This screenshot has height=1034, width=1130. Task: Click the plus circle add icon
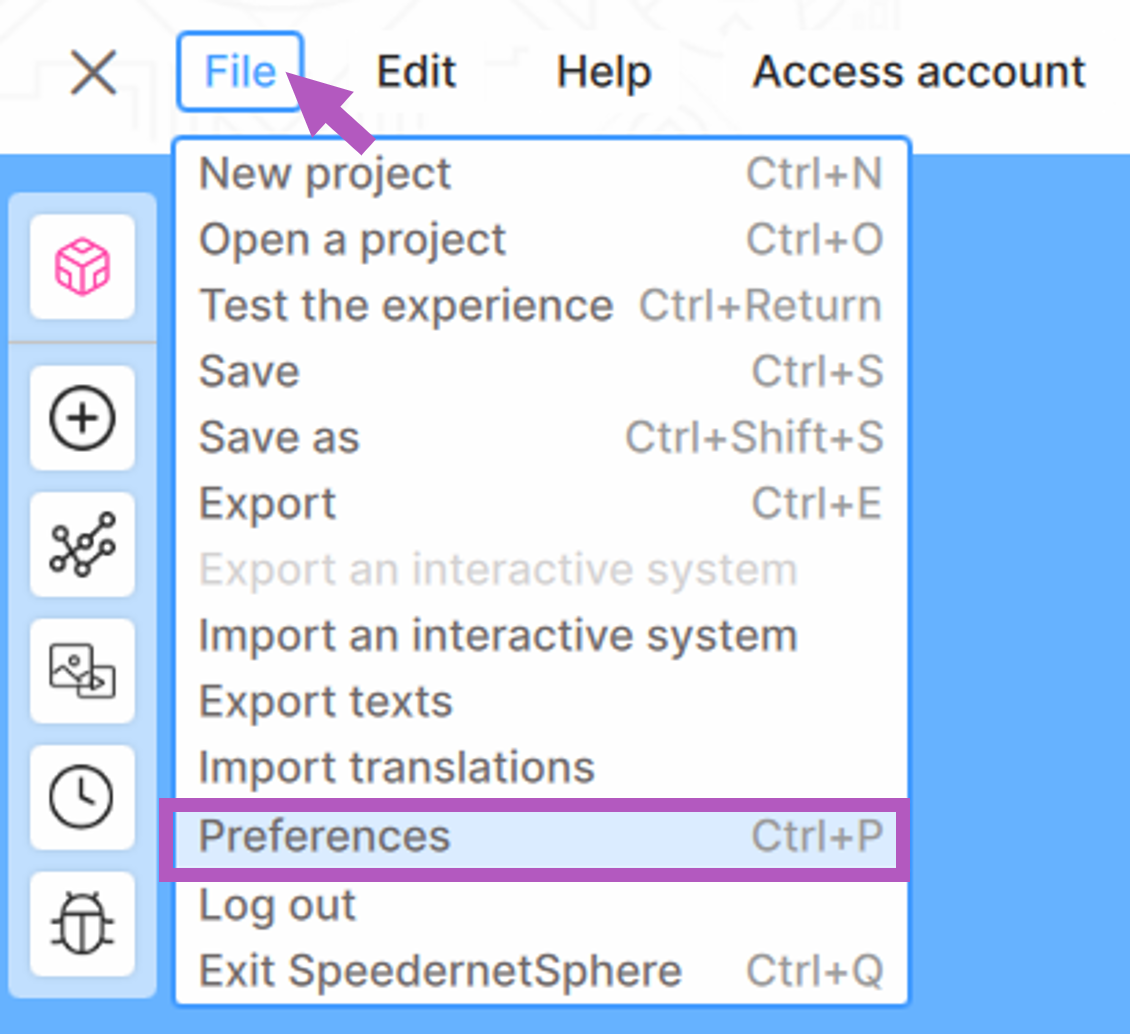pos(82,418)
